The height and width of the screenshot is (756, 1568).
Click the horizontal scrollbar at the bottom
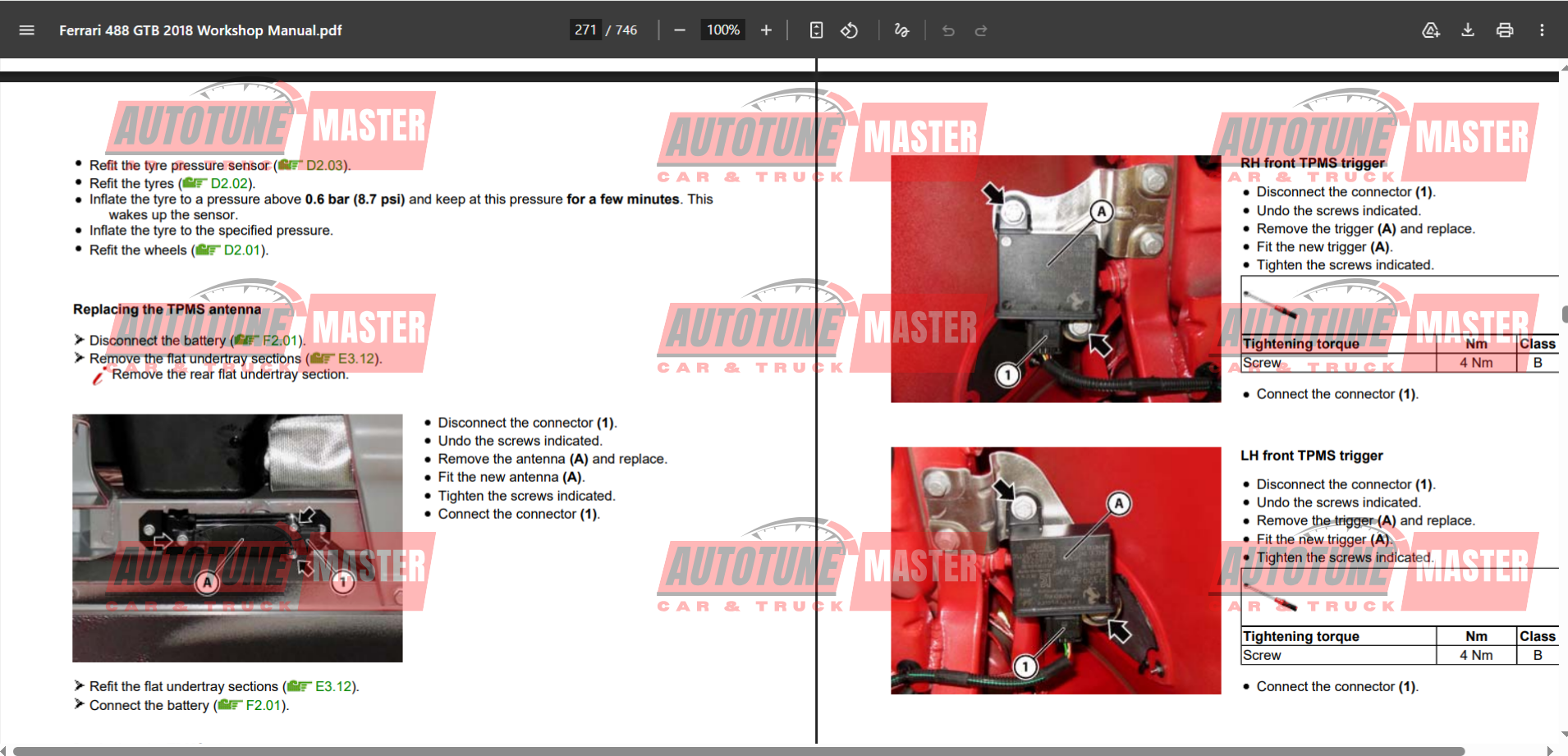739,750
